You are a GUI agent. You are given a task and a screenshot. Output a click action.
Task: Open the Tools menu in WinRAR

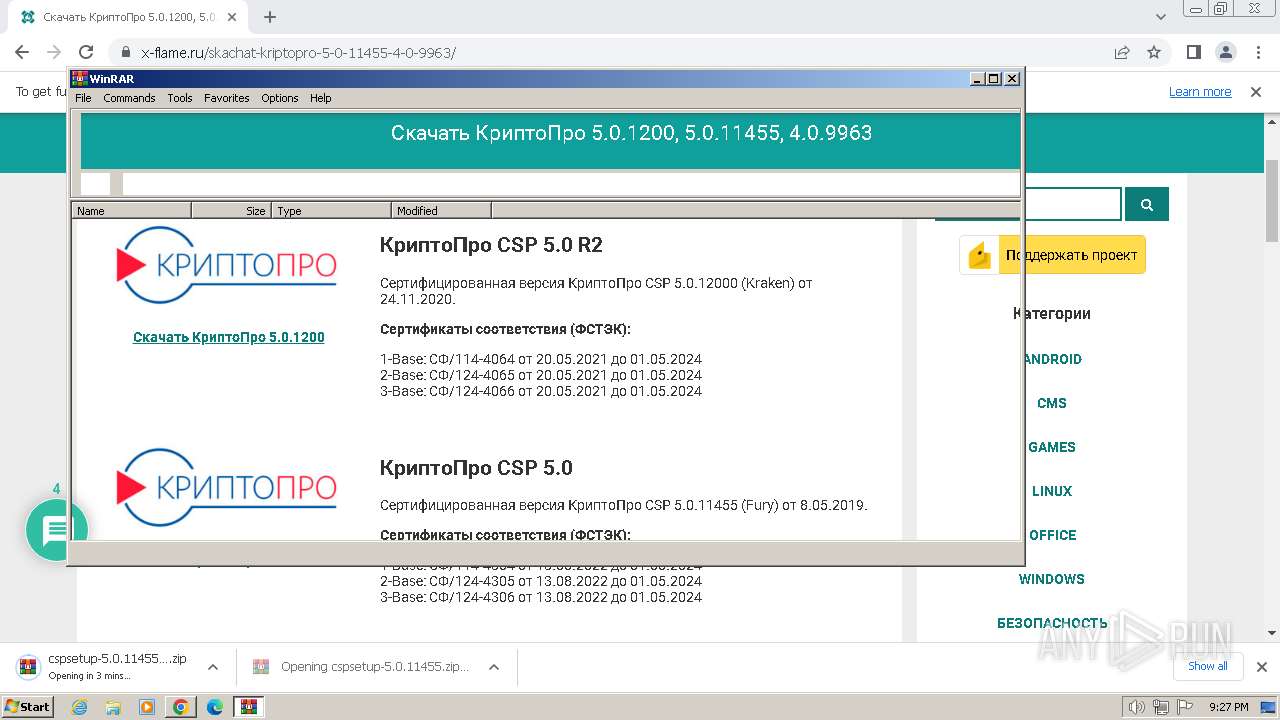180,98
